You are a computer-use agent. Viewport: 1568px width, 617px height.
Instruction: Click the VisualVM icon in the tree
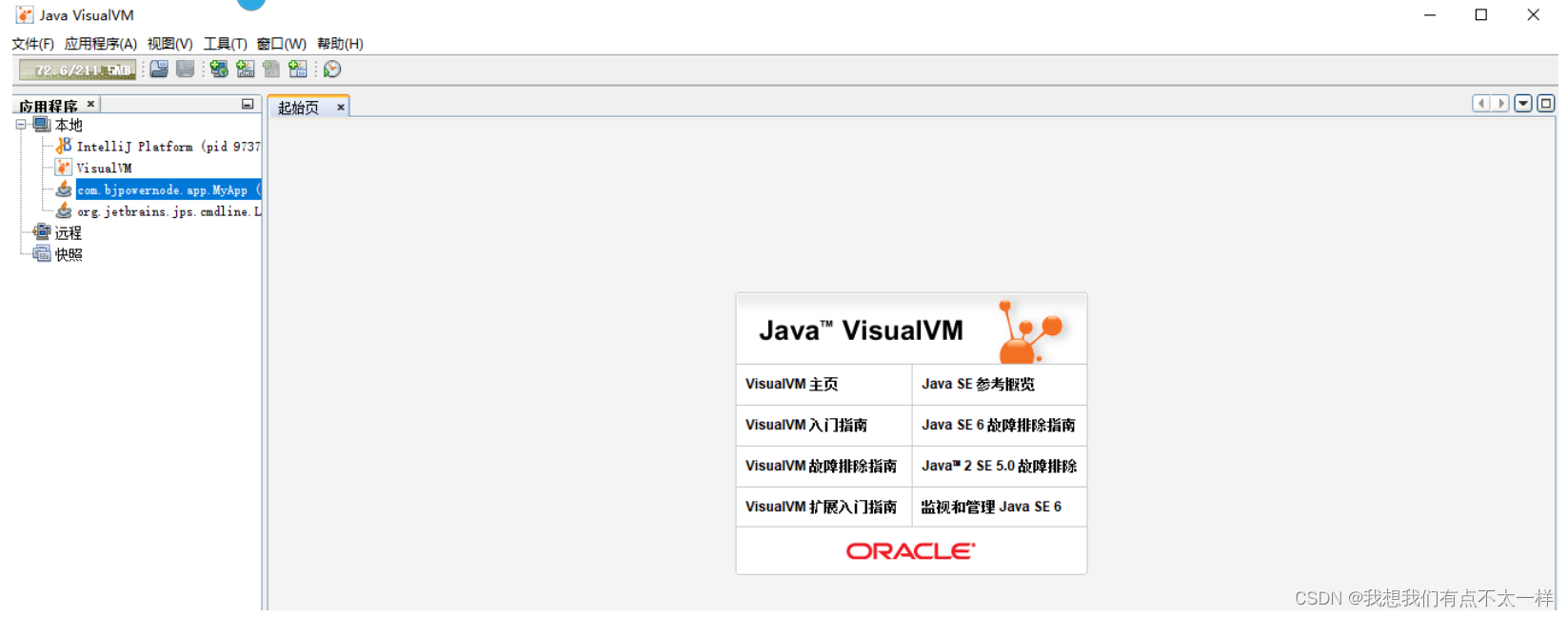(64, 168)
